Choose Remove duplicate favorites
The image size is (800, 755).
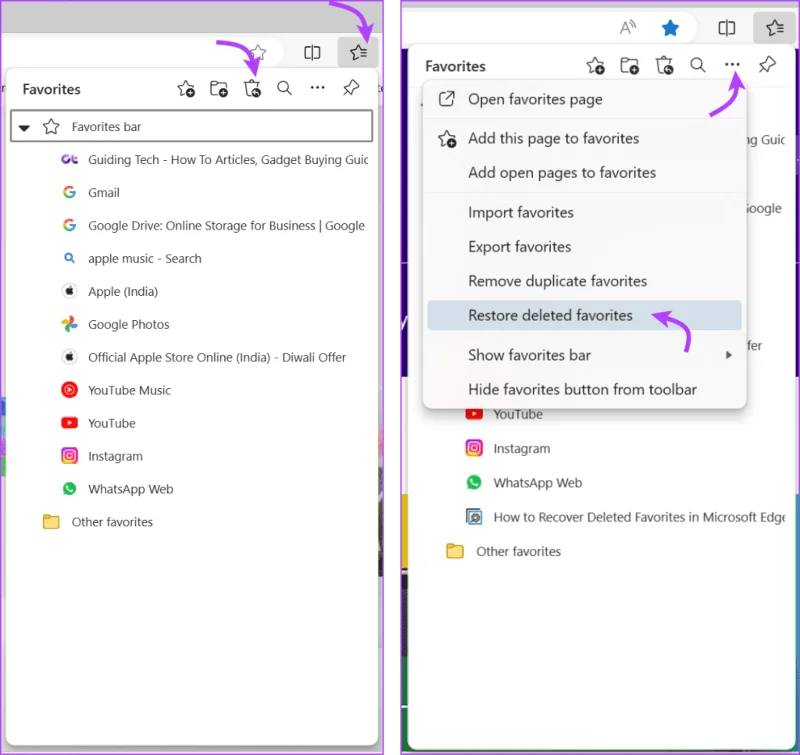pyautogui.click(x=585, y=281)
